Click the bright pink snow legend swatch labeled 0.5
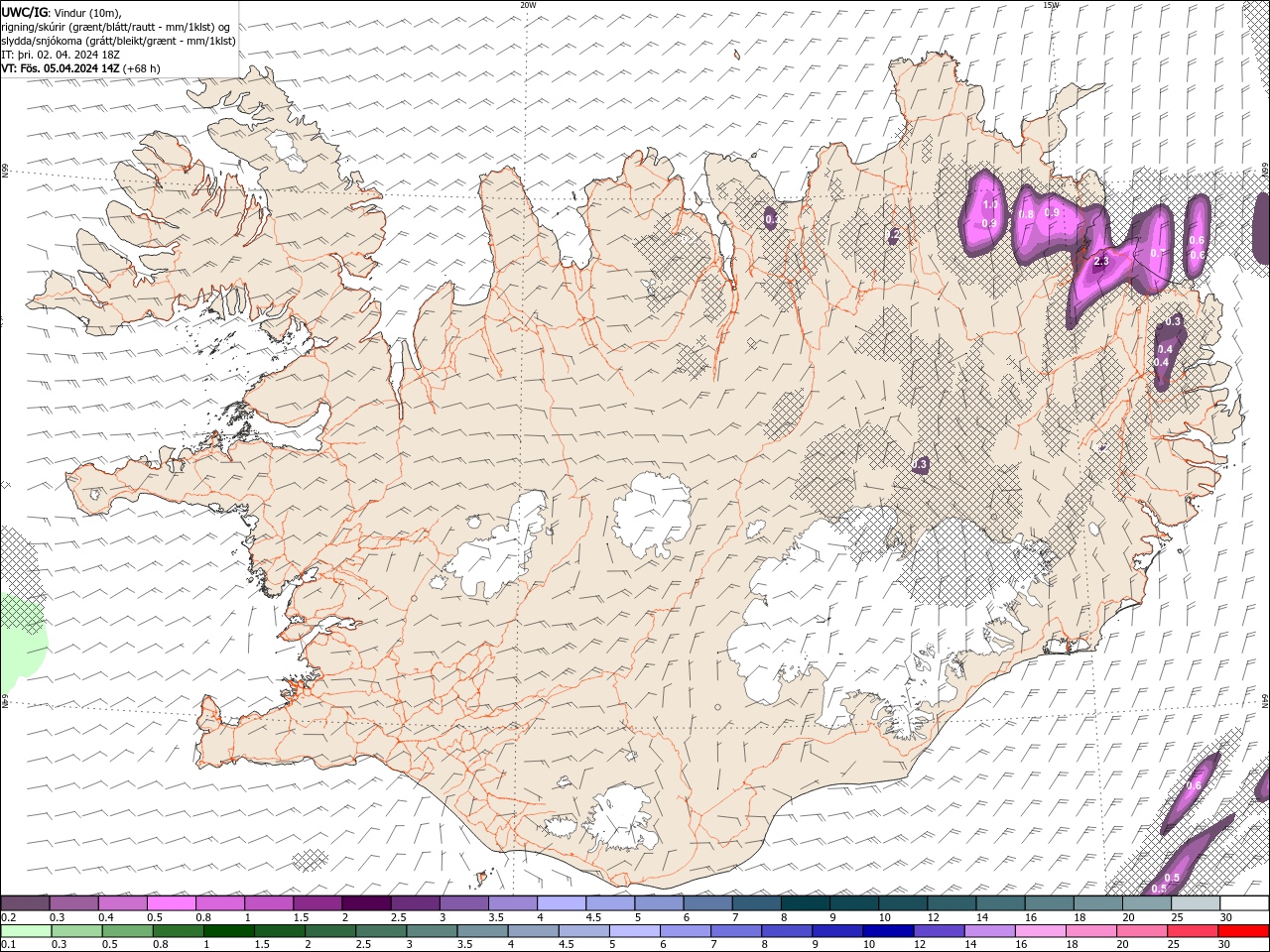The width and height of the screenshot is (1270, 952). pos(171,903)
